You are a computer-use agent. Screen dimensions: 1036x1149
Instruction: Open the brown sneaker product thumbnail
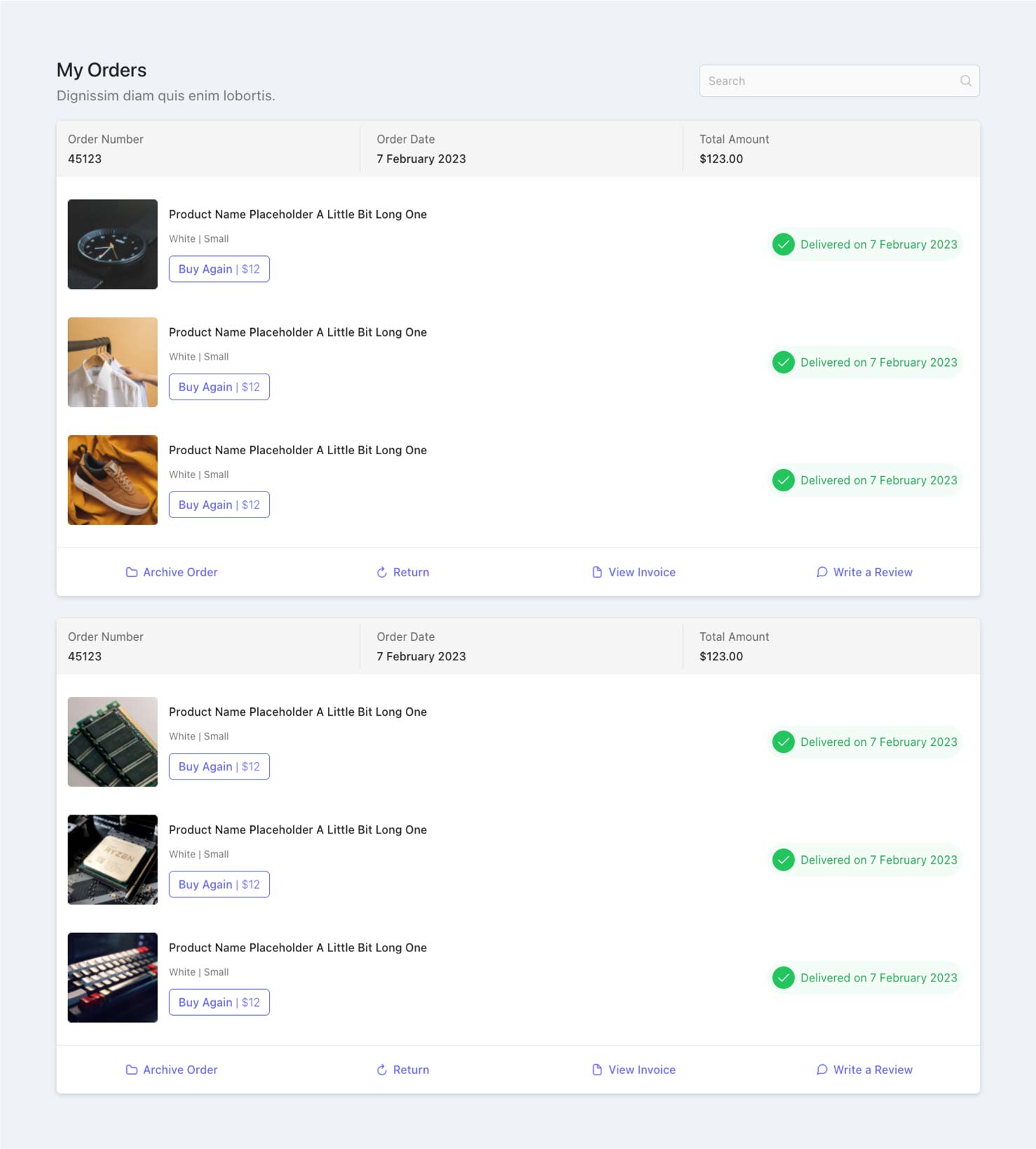(x=113, y=480)
